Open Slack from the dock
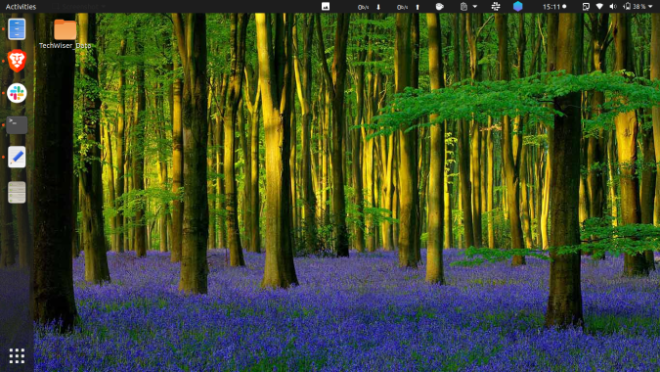 coord(17,93)
